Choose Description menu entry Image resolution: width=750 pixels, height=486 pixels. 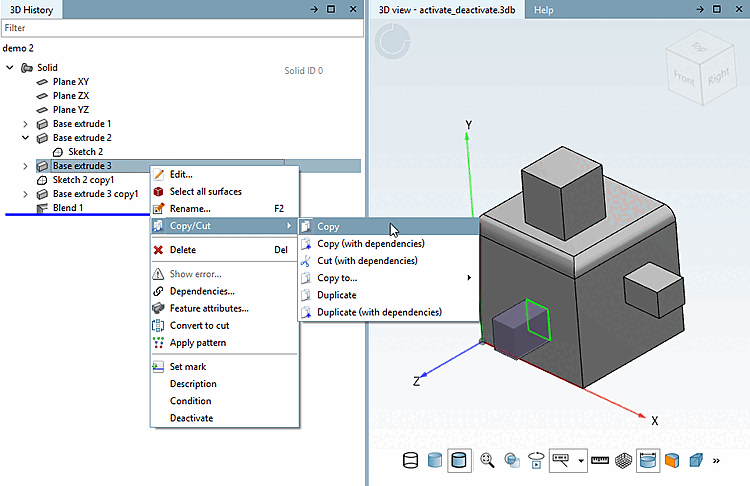click(x=225, y=384)
